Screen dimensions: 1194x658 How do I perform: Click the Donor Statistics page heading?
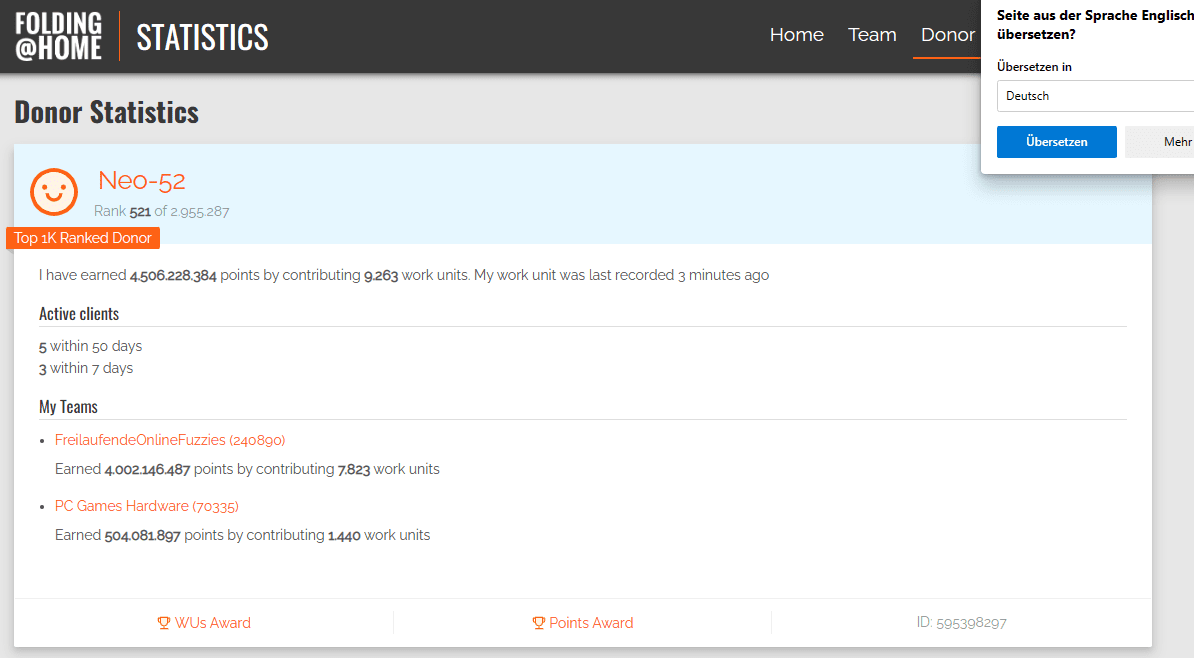[107, 112]
